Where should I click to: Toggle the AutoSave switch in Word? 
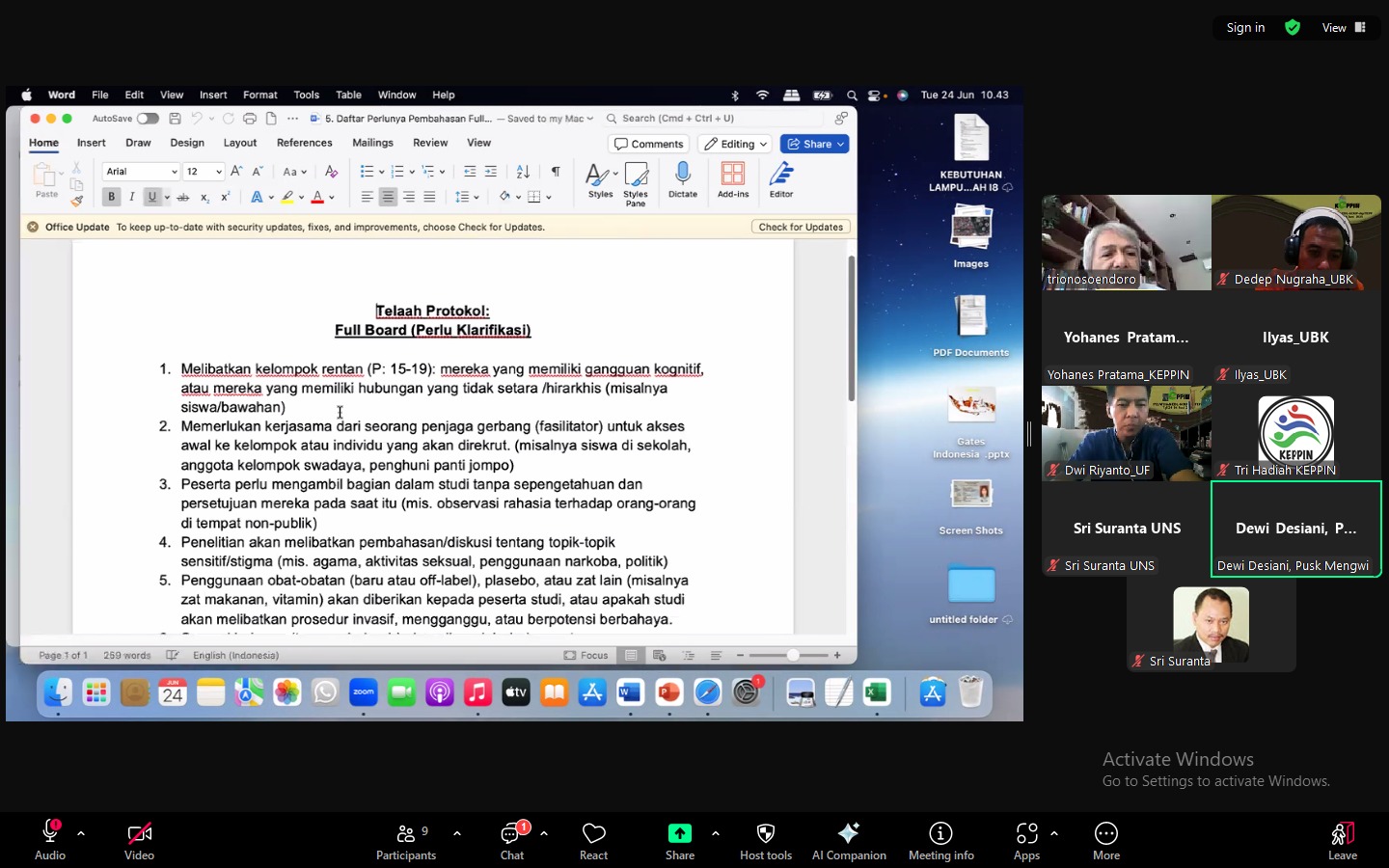(x=148, y=119)
